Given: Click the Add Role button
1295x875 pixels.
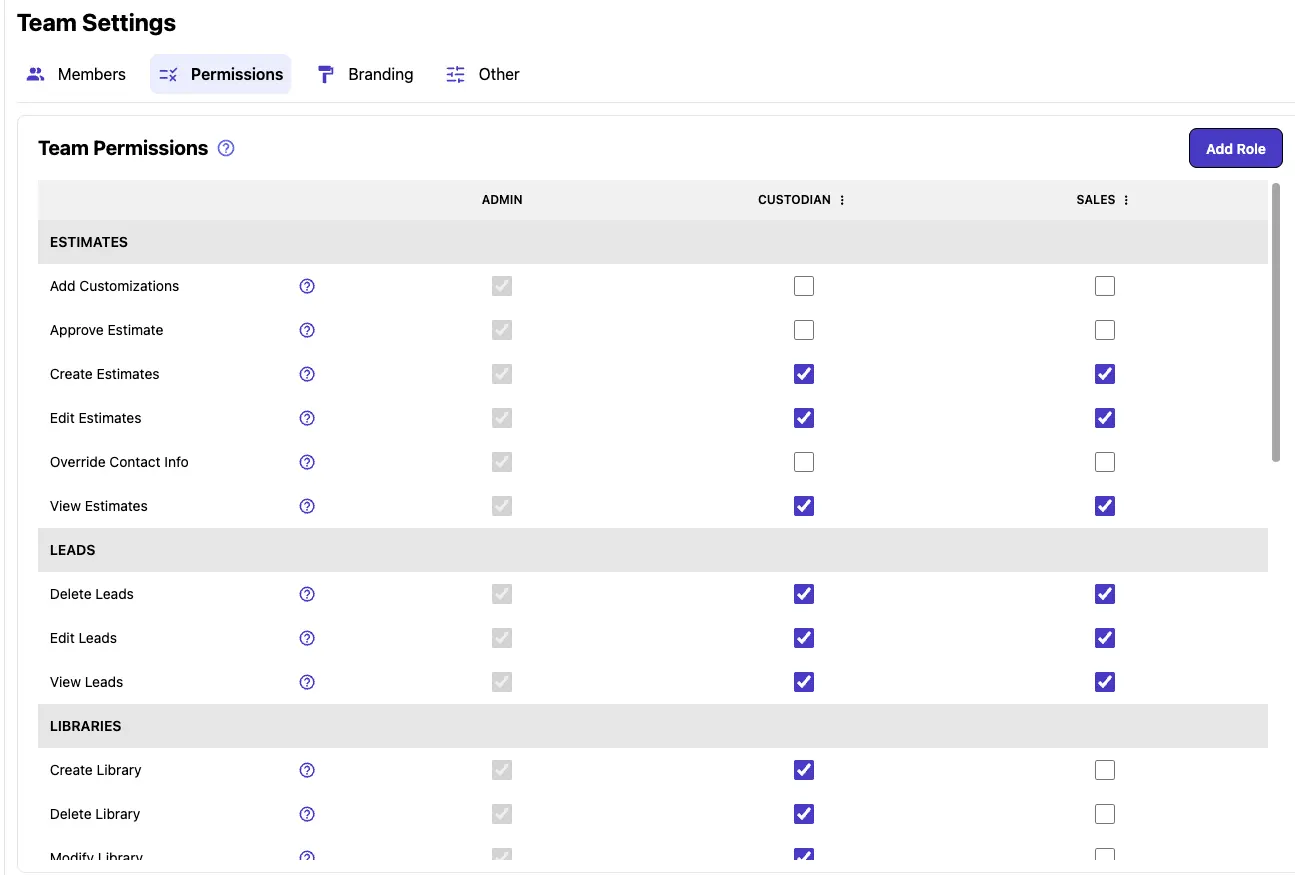Looking at the screenshot, I should tap(1235, 149).
